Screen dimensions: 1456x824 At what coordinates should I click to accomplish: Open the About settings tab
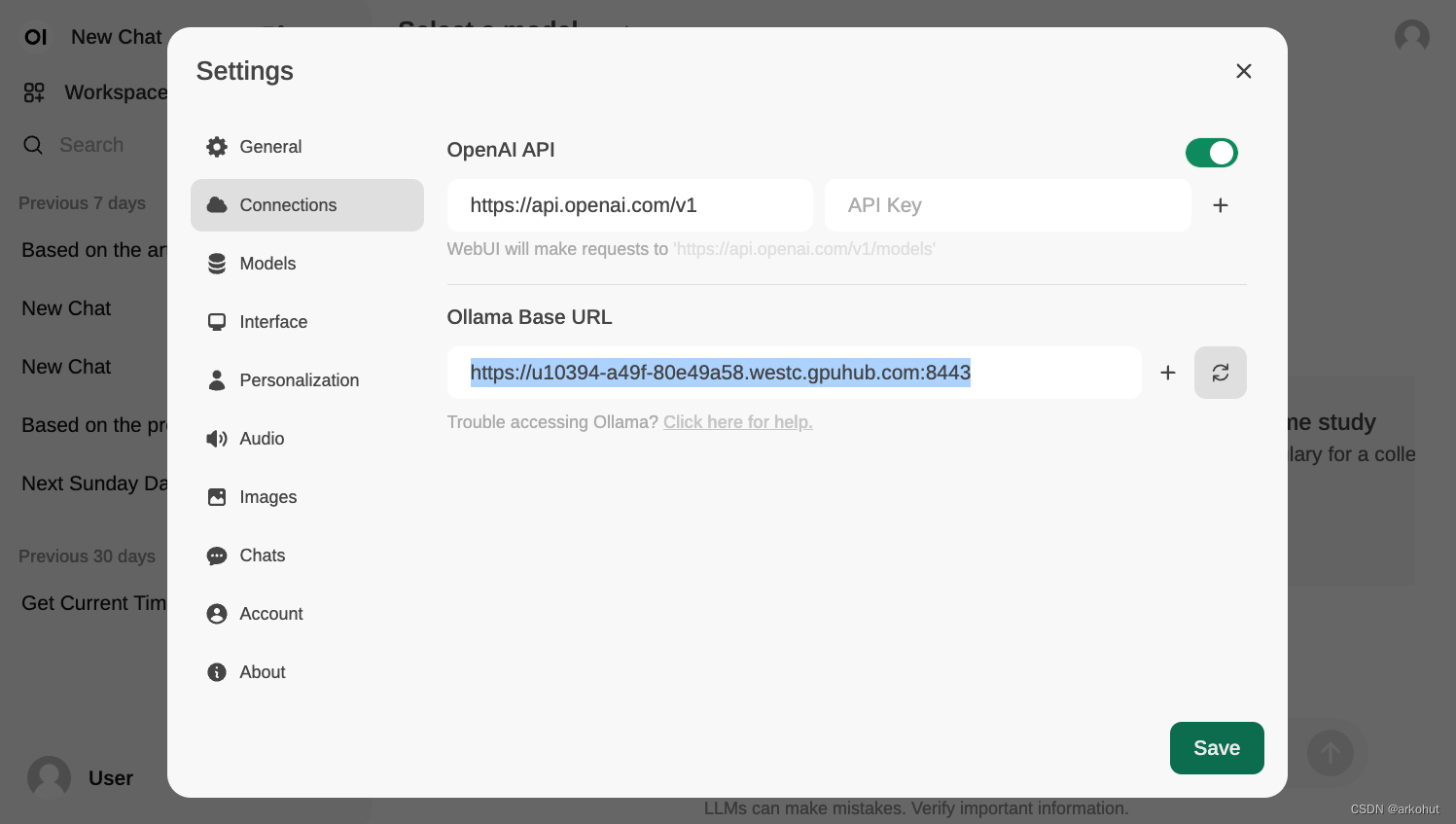306,672
